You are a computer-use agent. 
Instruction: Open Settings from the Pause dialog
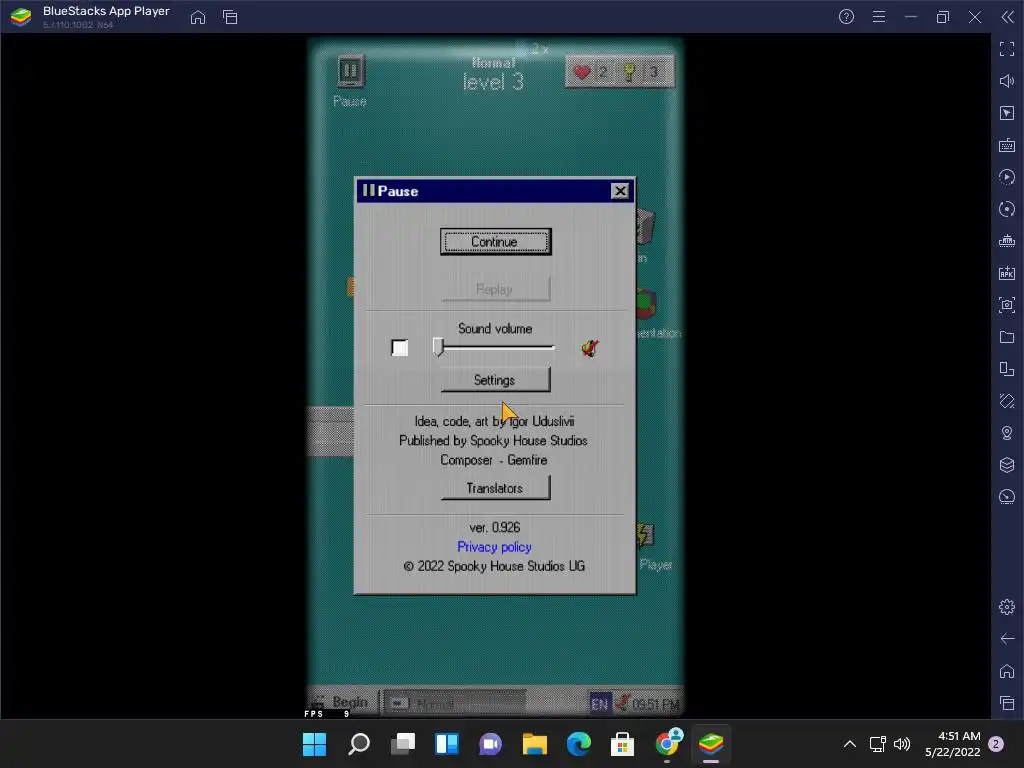[x=495, y=380]
